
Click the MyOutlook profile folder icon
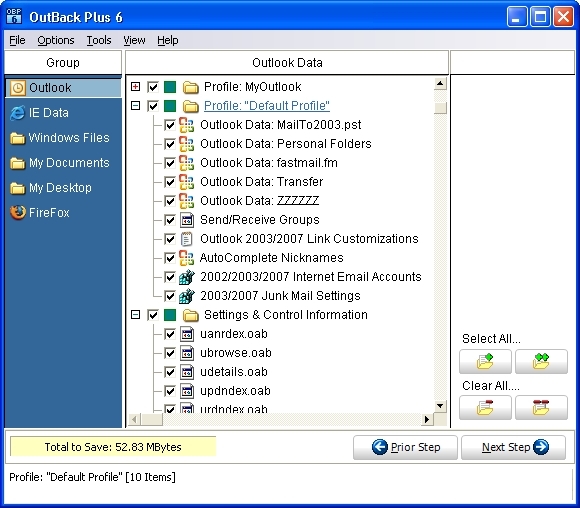click(x=191, y=87)
